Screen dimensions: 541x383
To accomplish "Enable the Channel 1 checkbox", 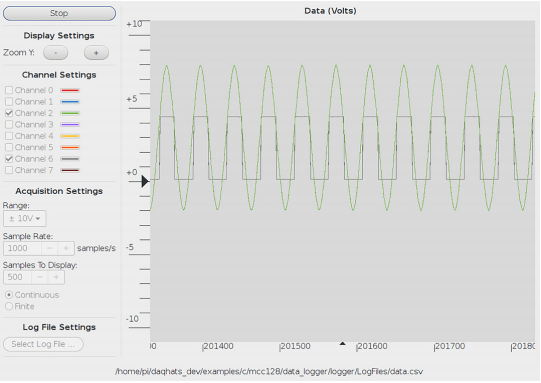I will point(9,102).
